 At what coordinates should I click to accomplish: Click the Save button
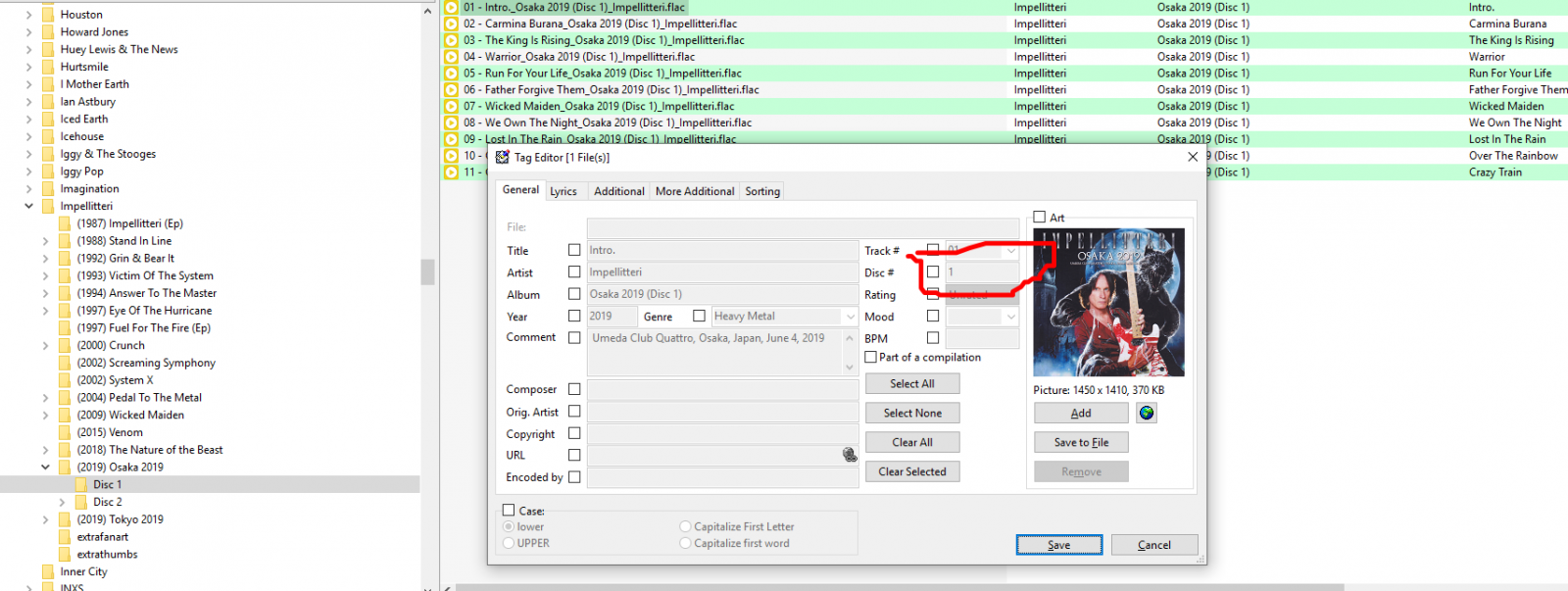click(x=1059, y=545)
